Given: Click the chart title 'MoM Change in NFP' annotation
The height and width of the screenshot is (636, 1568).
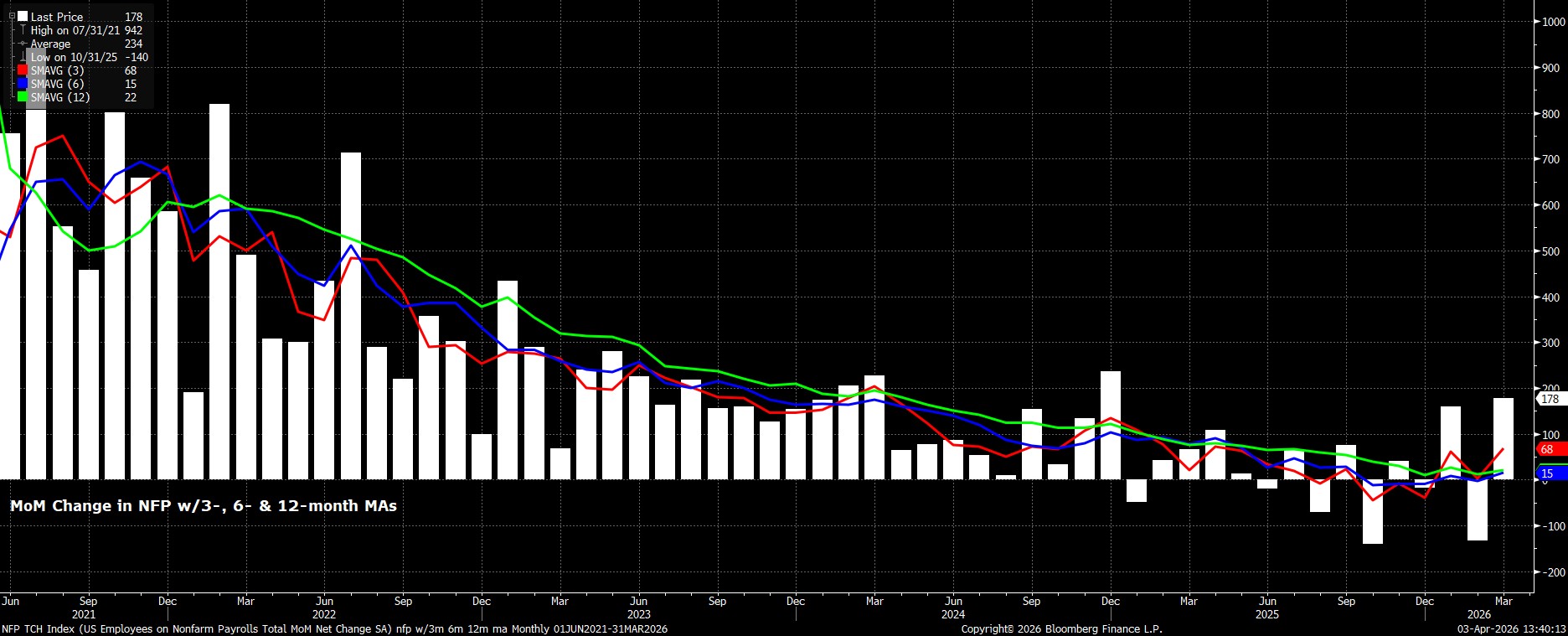Looking at the screenshot, I should click(x=204, y=506).
